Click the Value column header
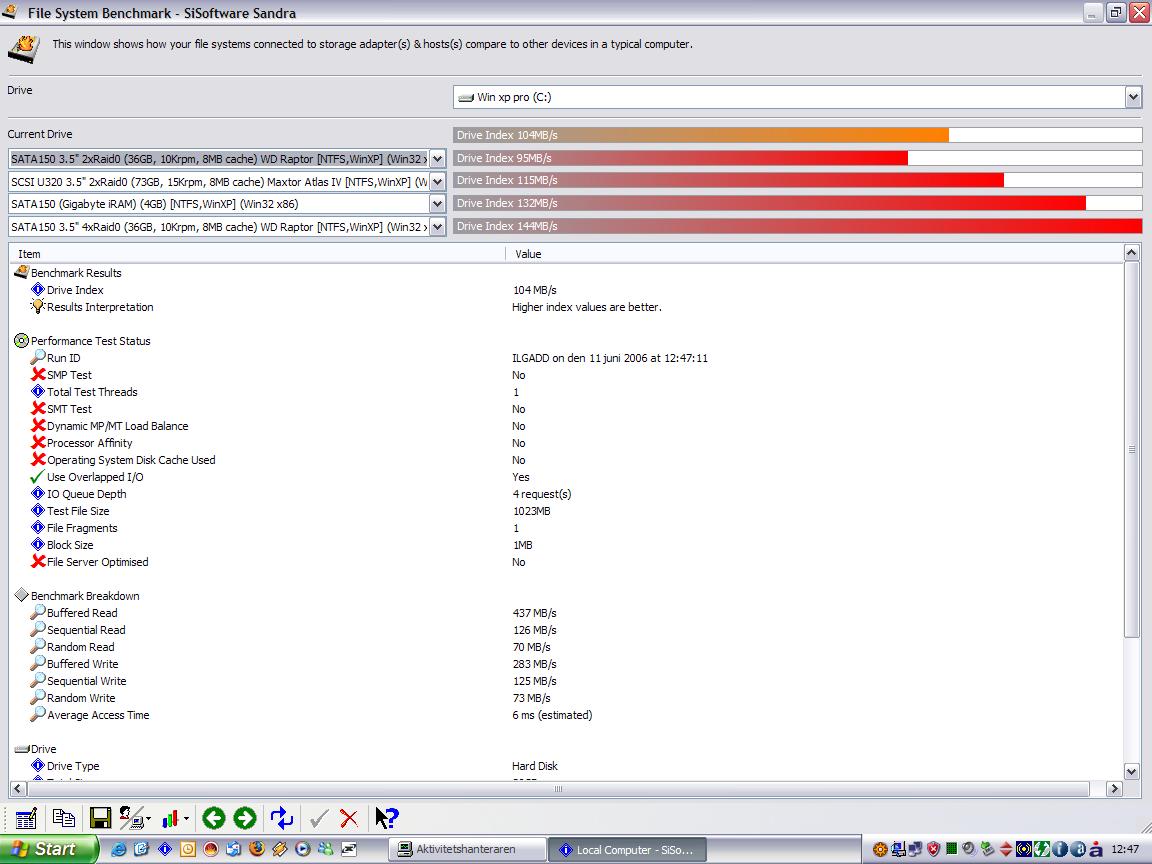Viewport: 1152px width, 864px height. tap(815, 254)
